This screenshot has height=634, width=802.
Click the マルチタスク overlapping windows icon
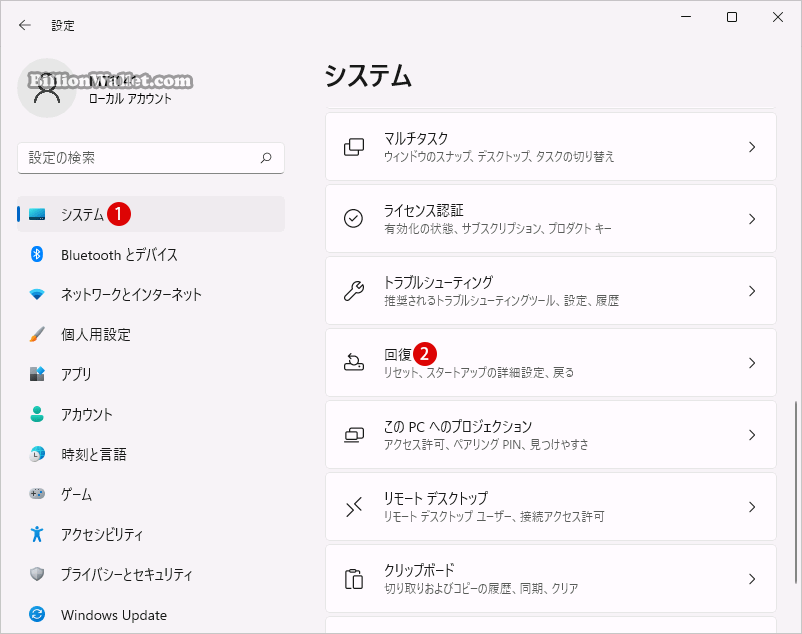coord(353,147)
